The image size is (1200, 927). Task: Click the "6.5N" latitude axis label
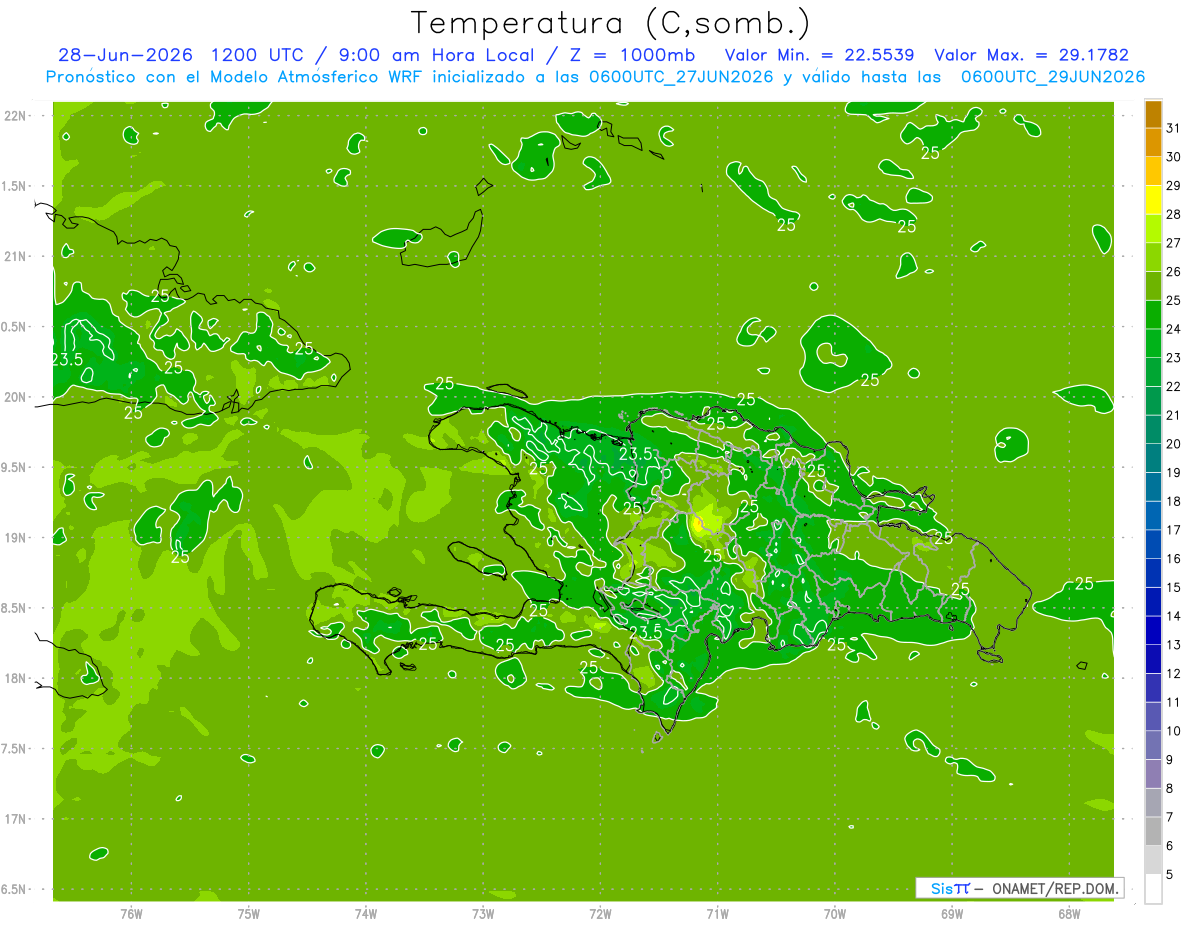coord(15,889)
